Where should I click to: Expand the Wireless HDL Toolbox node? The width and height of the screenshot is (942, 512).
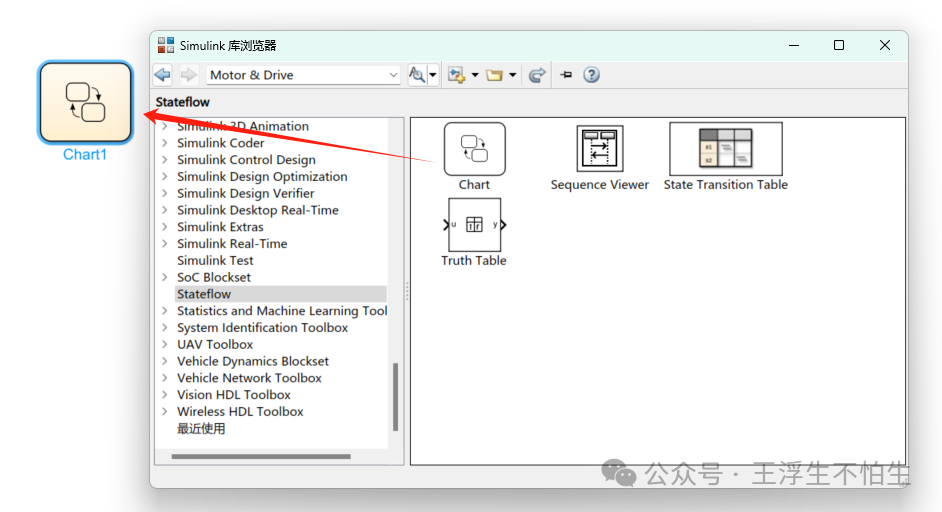coord(165,412)
